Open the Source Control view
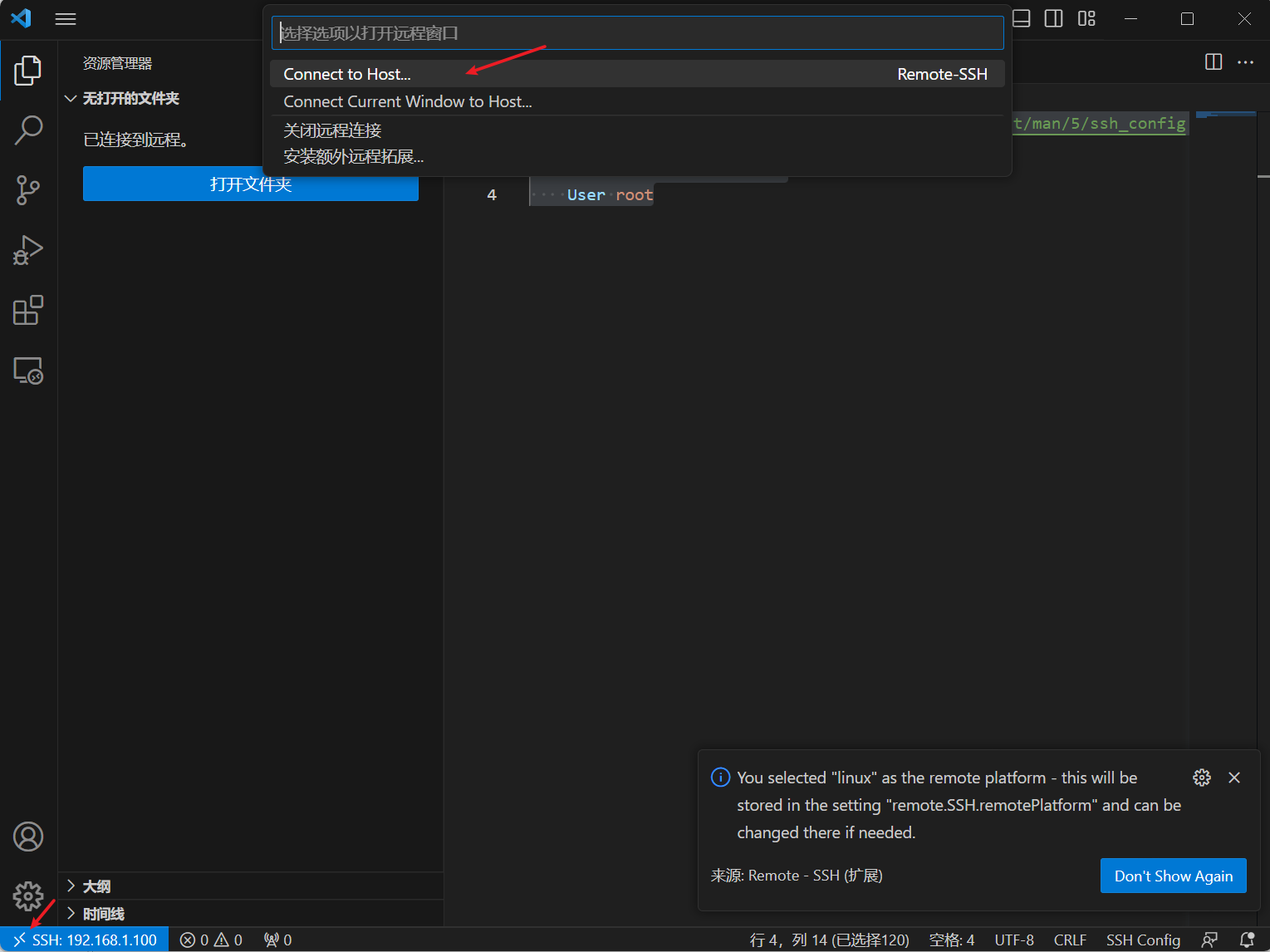The width and height of the screenshot is (1270, 952). pos(28,190)
